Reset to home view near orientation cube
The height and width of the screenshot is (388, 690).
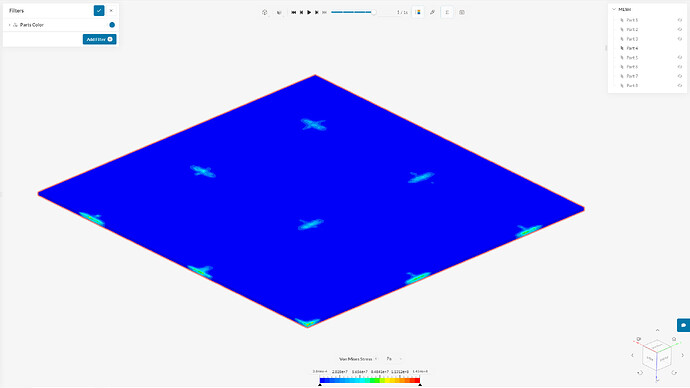click(674, 339)
